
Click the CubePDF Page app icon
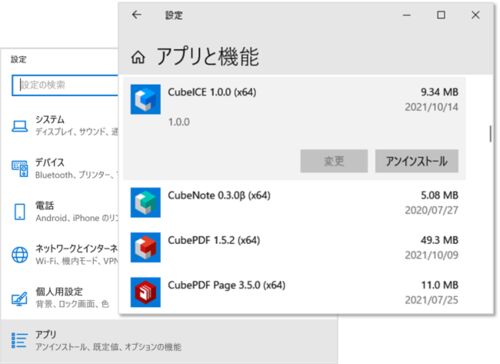[145, 292]
